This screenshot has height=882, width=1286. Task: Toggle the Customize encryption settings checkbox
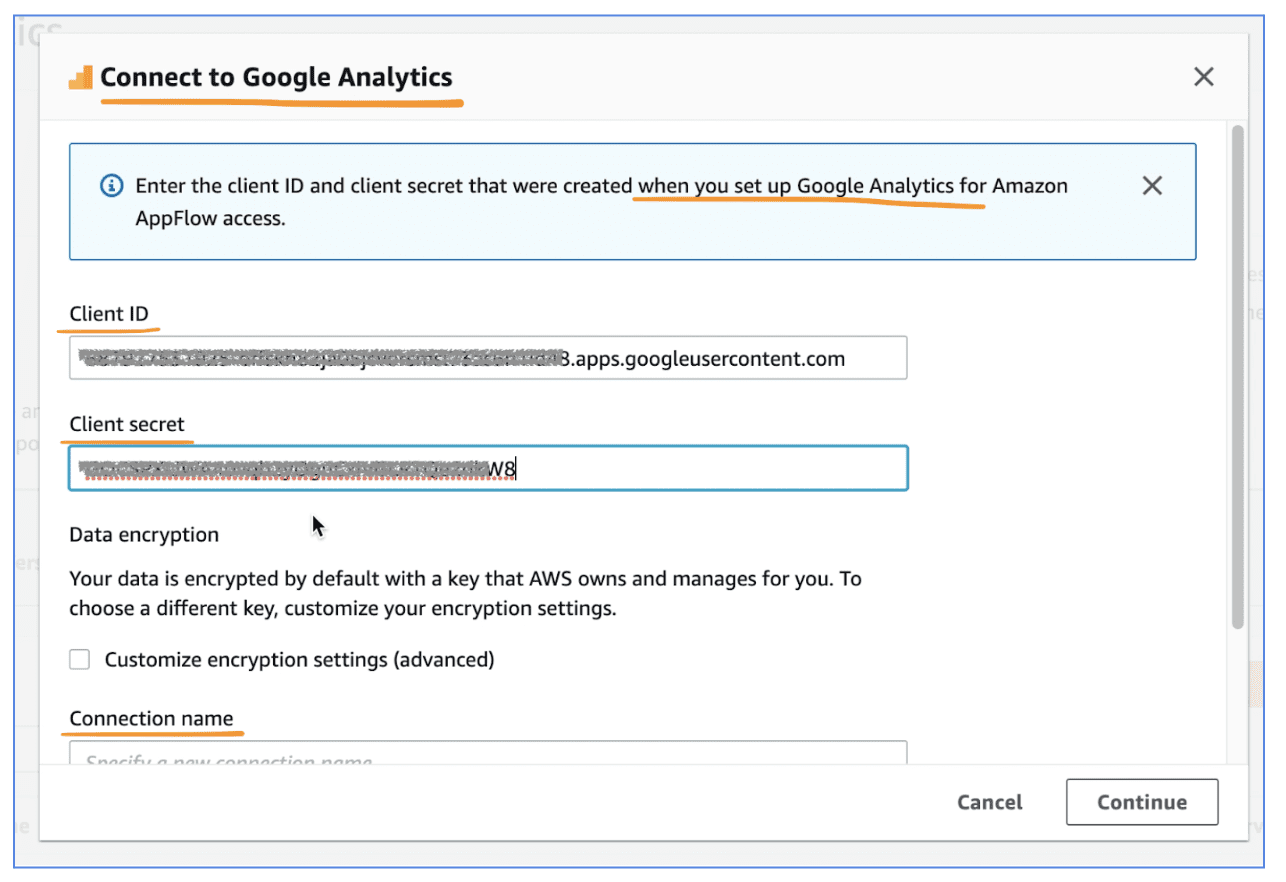(79, 659)
